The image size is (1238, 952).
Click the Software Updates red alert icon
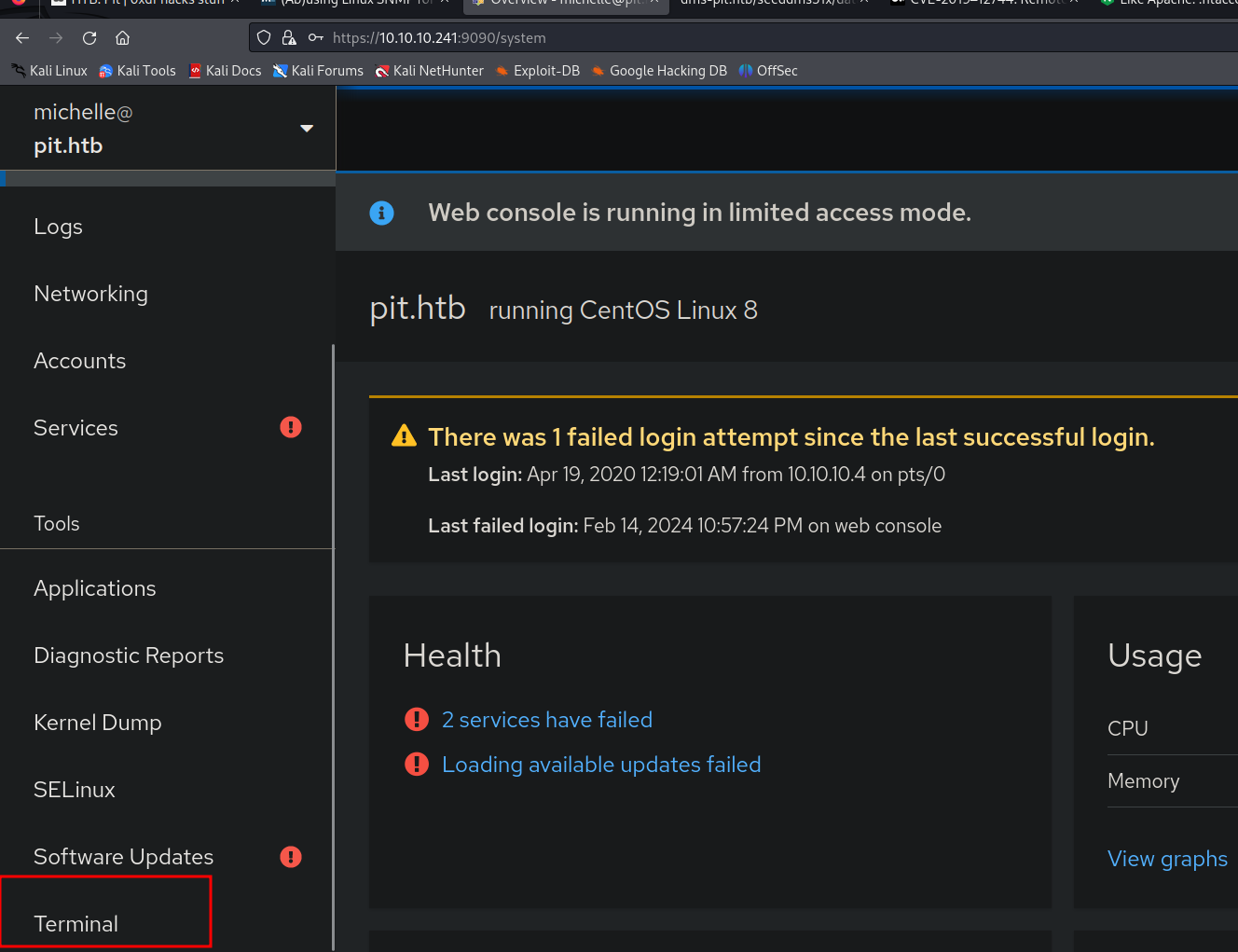pos(291,857)
